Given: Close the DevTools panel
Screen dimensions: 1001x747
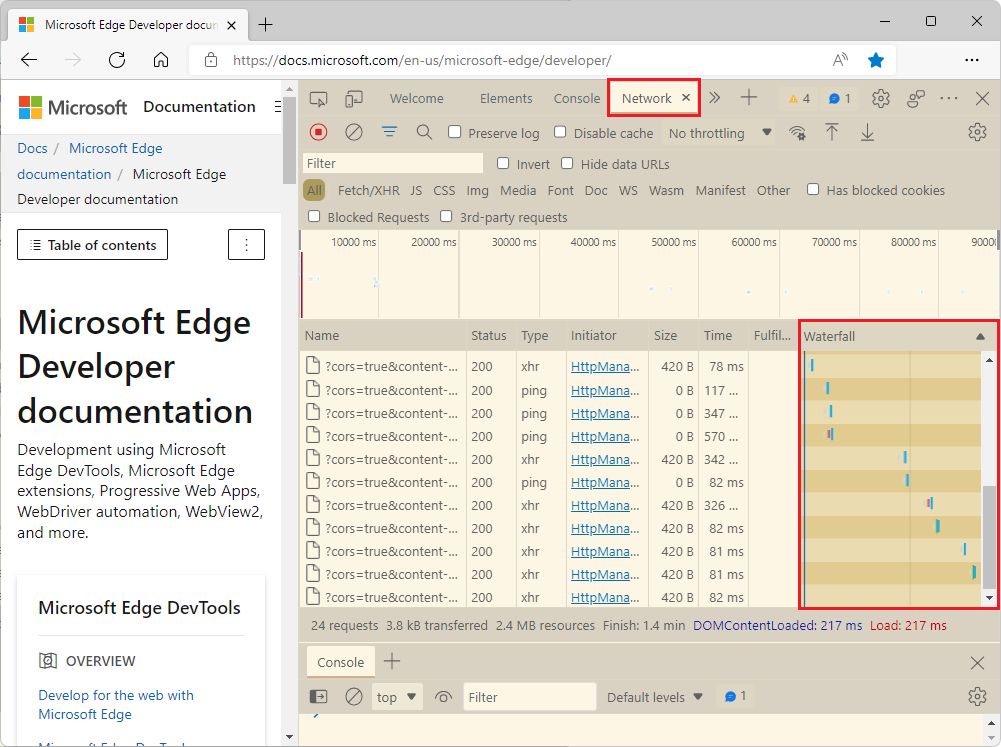Looking at the screenshot, I should (982, 98).
